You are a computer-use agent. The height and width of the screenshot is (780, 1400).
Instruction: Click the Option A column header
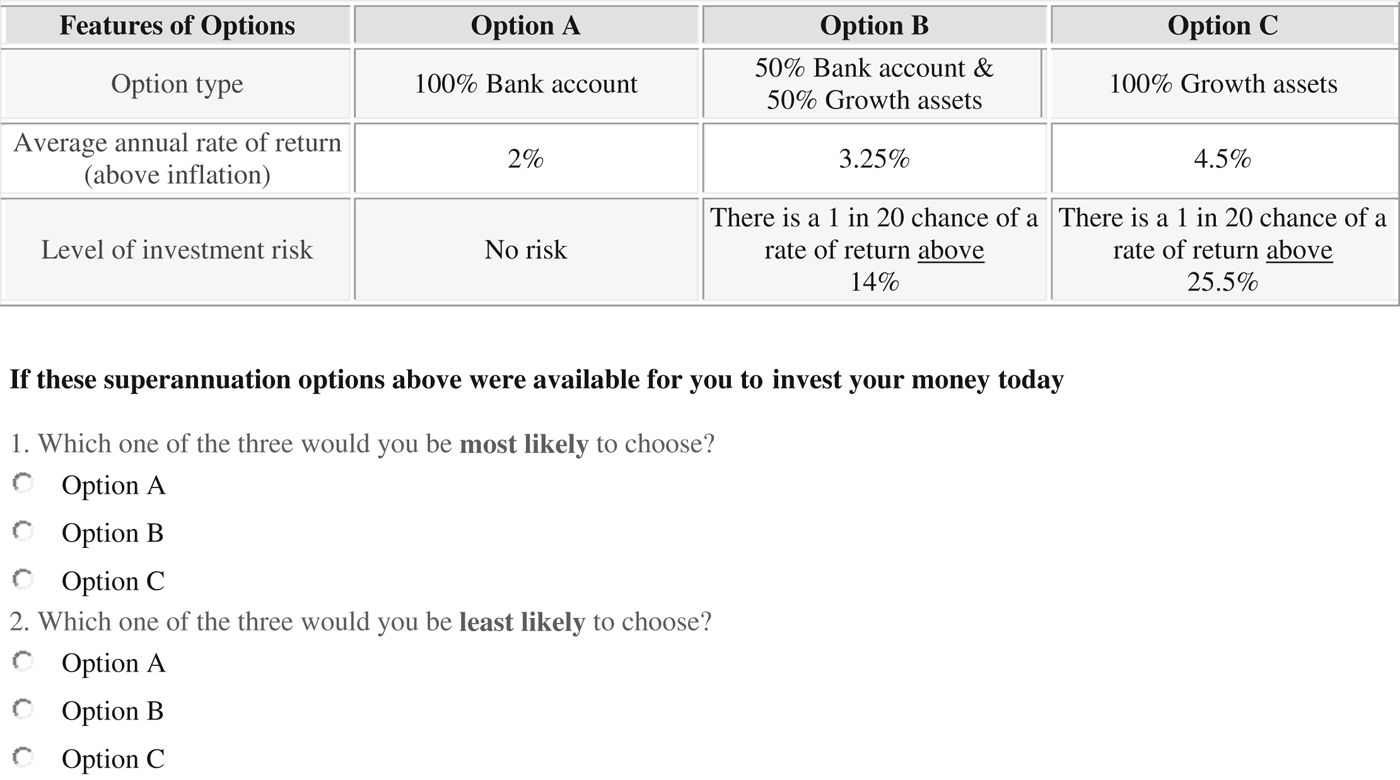click(x=526, y=25)
